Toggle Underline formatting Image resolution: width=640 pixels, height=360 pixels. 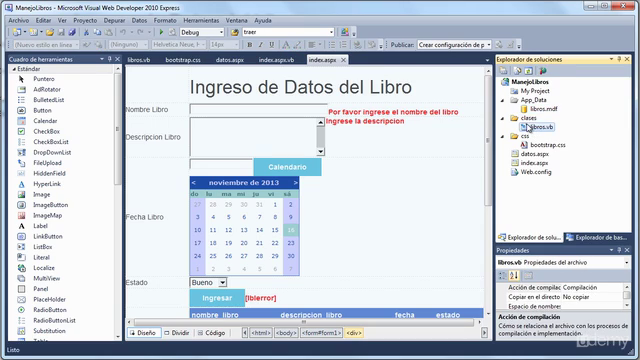coord(271,45)
